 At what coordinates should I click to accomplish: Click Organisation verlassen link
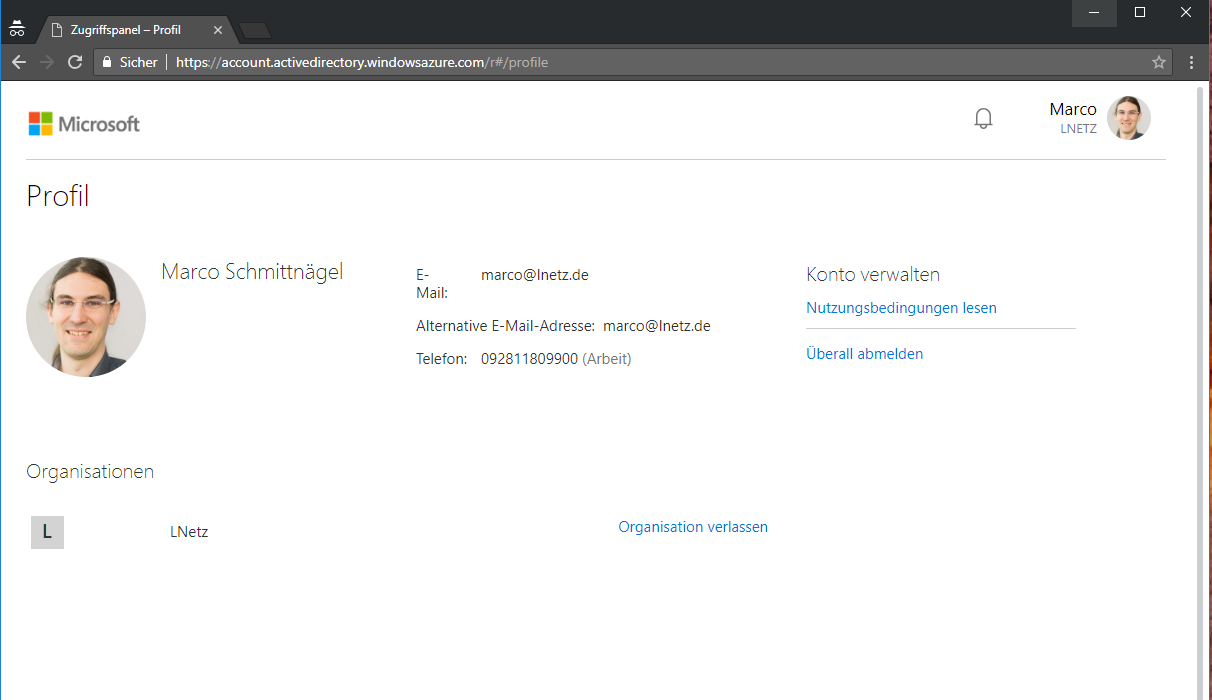[x=693, y=527]
